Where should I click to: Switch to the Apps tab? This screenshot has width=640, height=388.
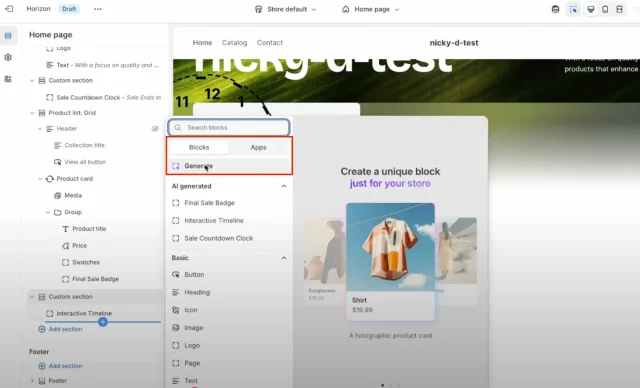pos(258,147)
